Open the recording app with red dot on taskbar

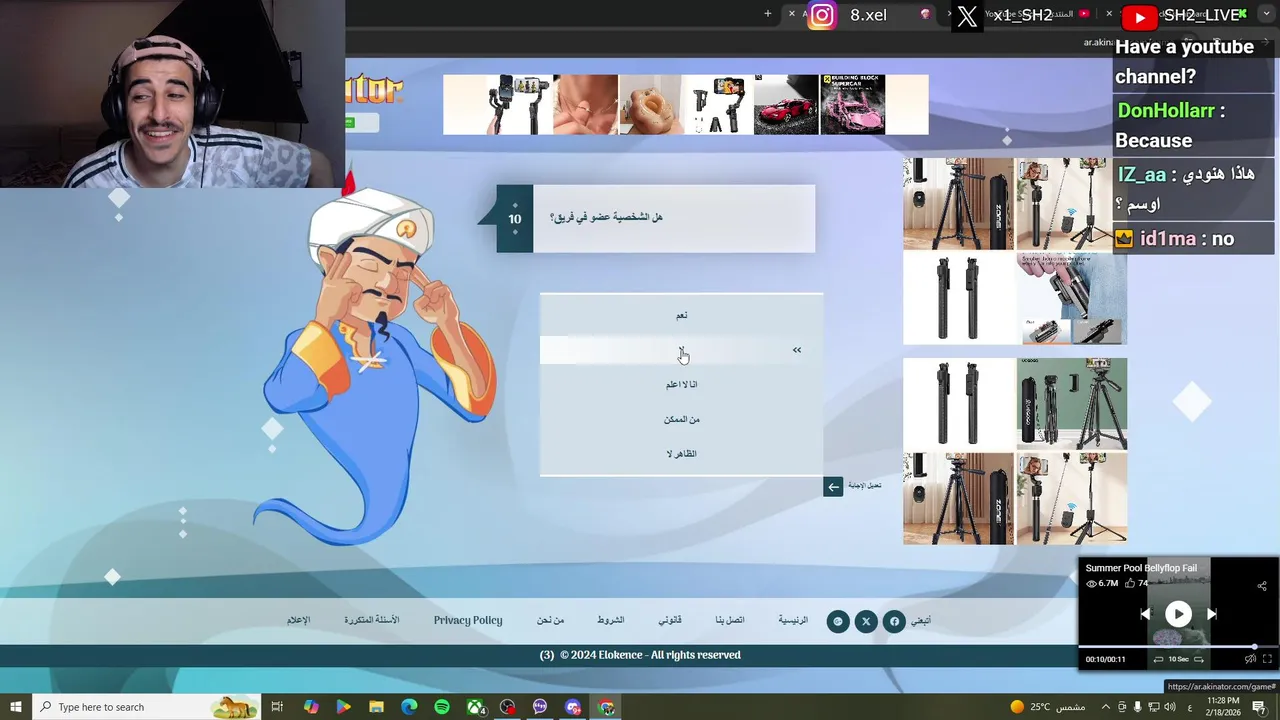coord(508,707)
